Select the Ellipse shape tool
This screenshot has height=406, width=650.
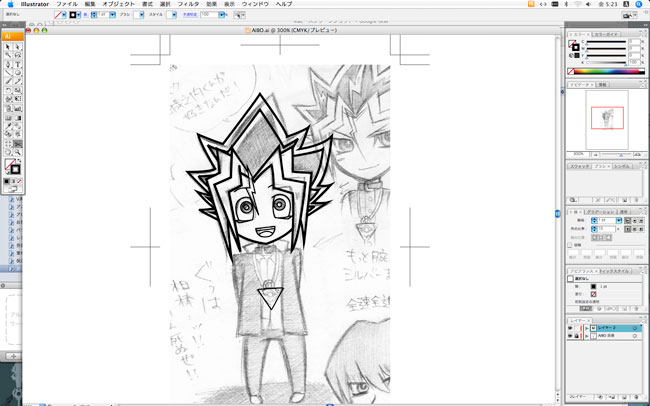[18, 73]
